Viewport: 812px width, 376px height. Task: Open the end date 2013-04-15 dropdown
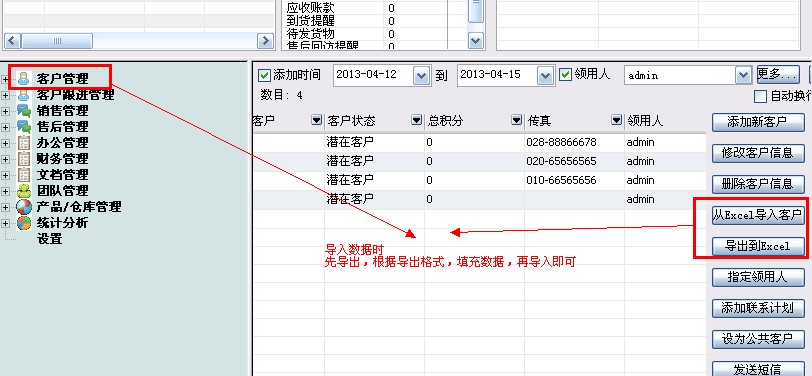pyautogui.click(x=545, y=76)
